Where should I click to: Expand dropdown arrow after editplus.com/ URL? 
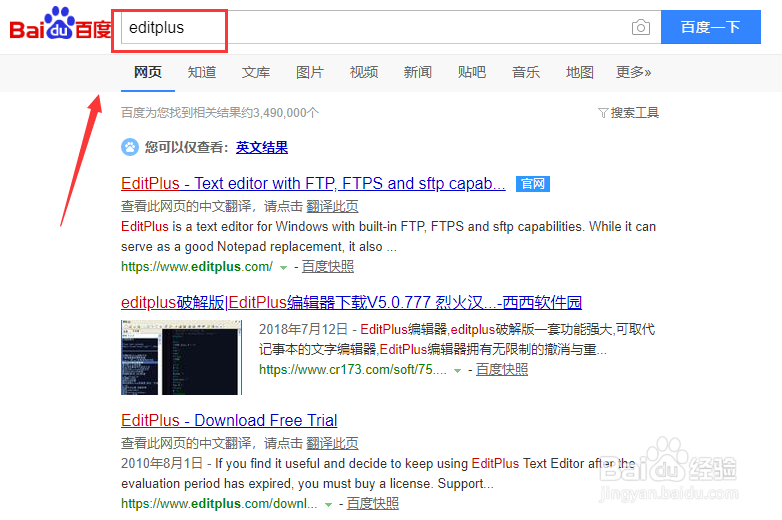(x=283, y=268)
